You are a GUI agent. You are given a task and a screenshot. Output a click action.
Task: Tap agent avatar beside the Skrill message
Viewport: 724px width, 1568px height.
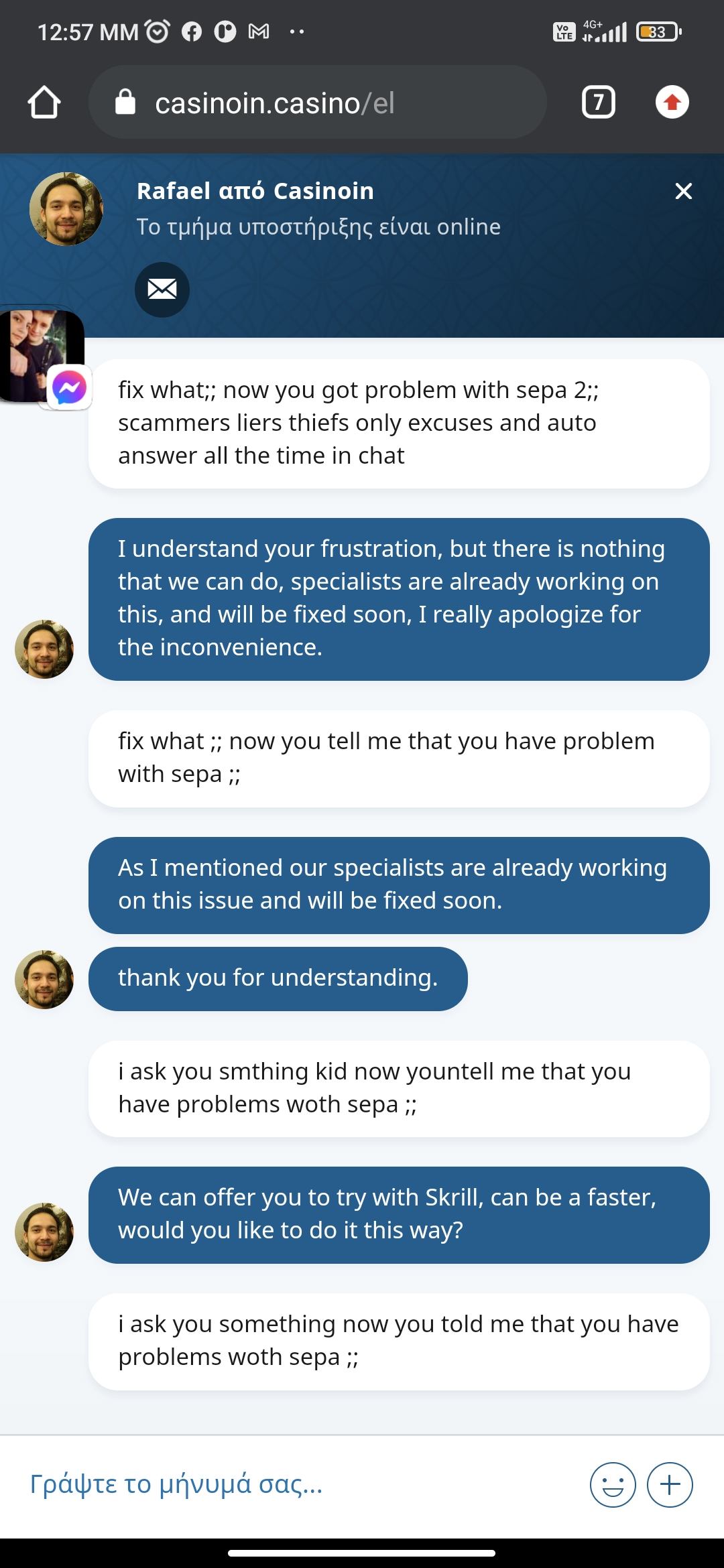(x=44, y=1232)
